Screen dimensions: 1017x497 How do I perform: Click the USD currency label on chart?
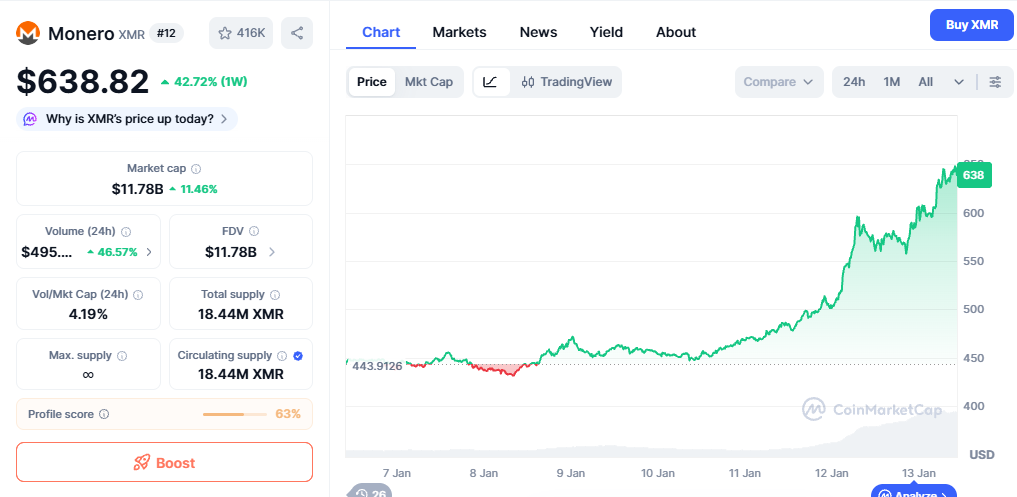click(x=981, y=455)
